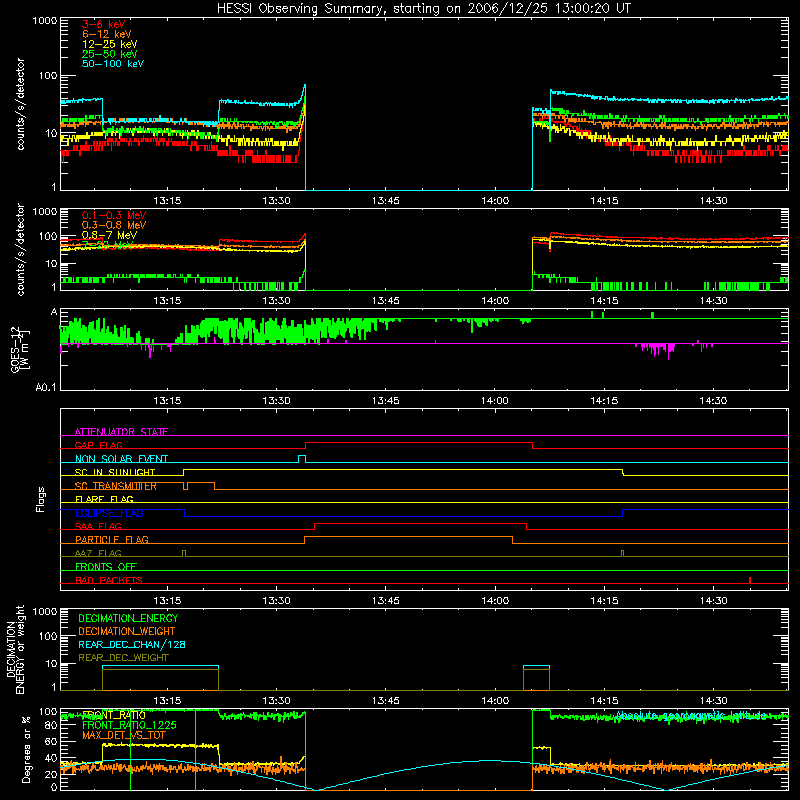Select the NON_SOLAR_EVENT flag label
The height and width of the screenshot is (800, 800).
(x=121, y=459)
